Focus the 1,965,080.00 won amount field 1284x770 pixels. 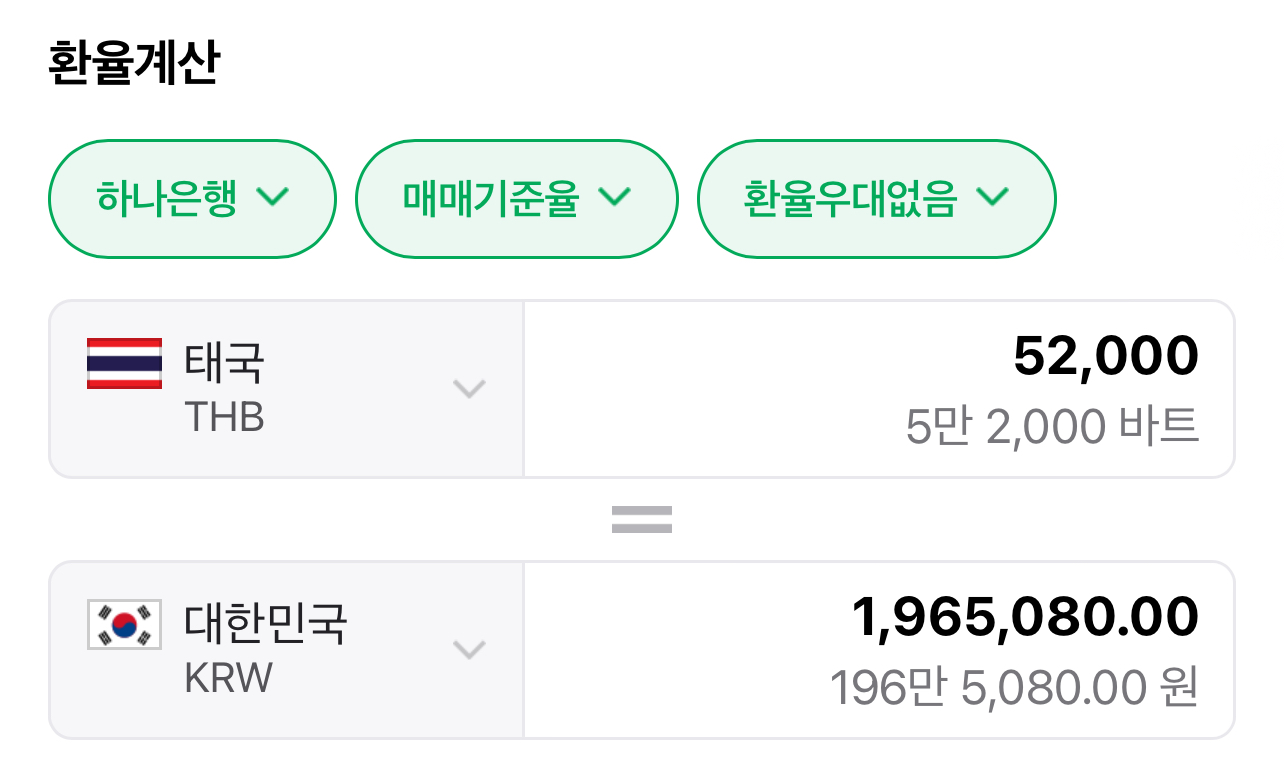[1025, 617]
